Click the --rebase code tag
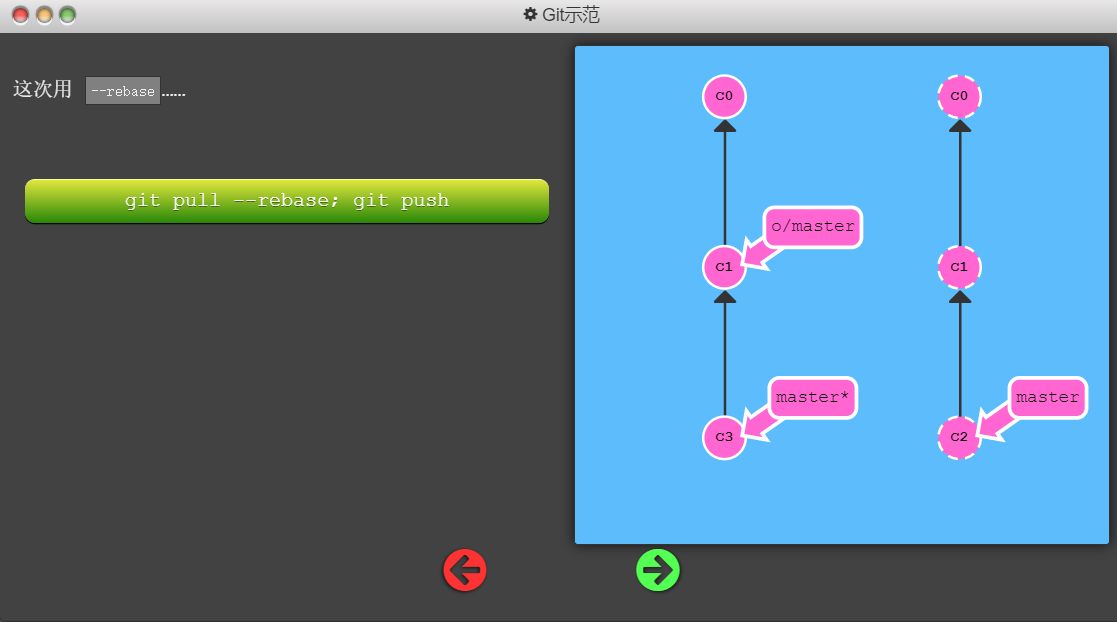1117x622 pixels. tap(123, 91)
